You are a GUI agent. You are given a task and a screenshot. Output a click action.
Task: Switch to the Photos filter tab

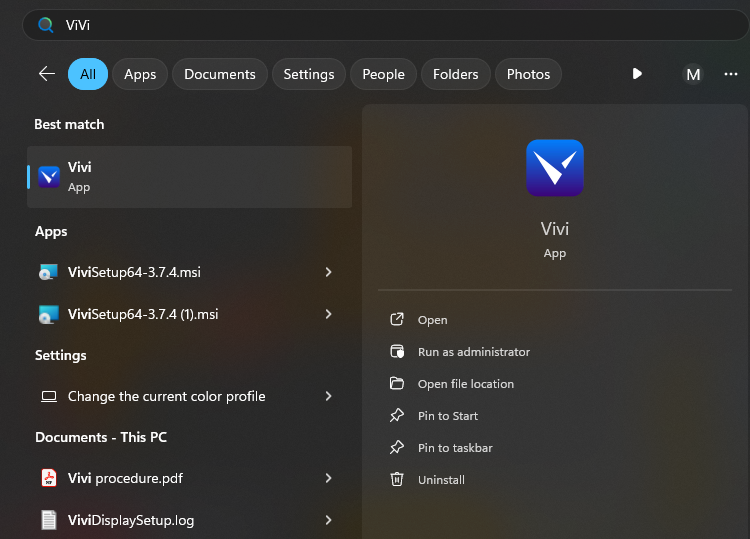pos(528,74)
